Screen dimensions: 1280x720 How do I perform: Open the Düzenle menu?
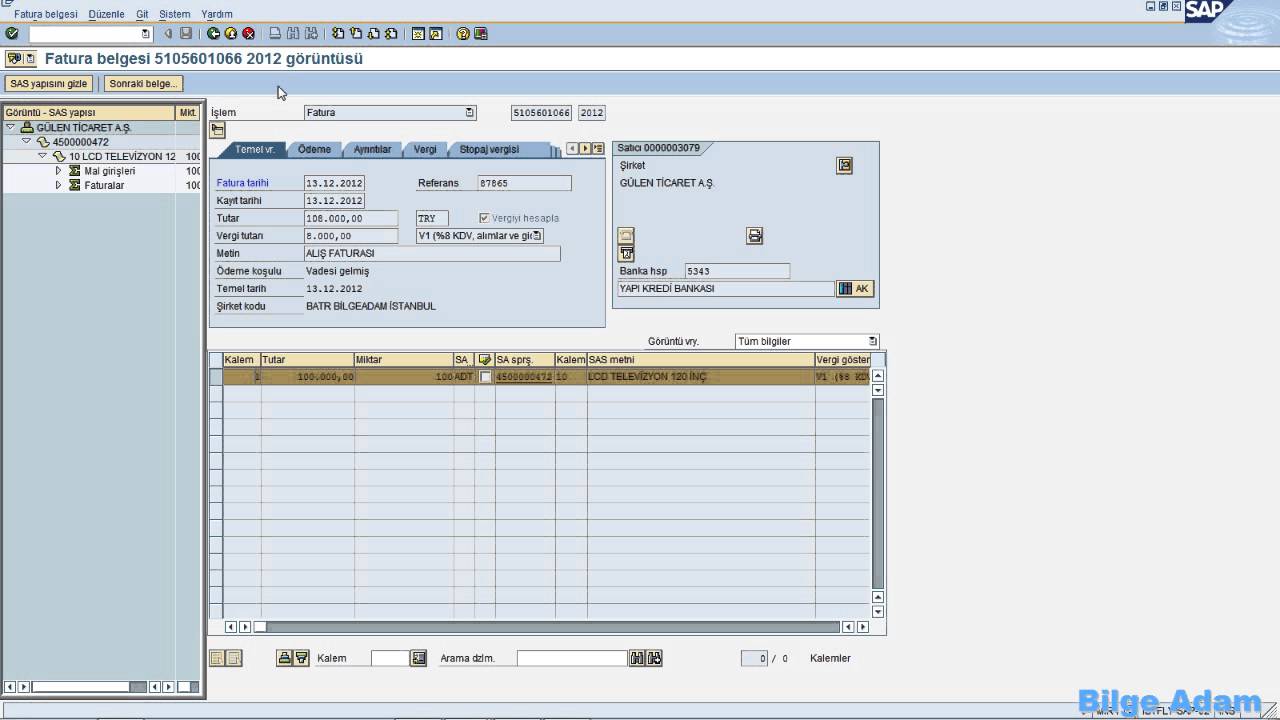pos(107,14)
